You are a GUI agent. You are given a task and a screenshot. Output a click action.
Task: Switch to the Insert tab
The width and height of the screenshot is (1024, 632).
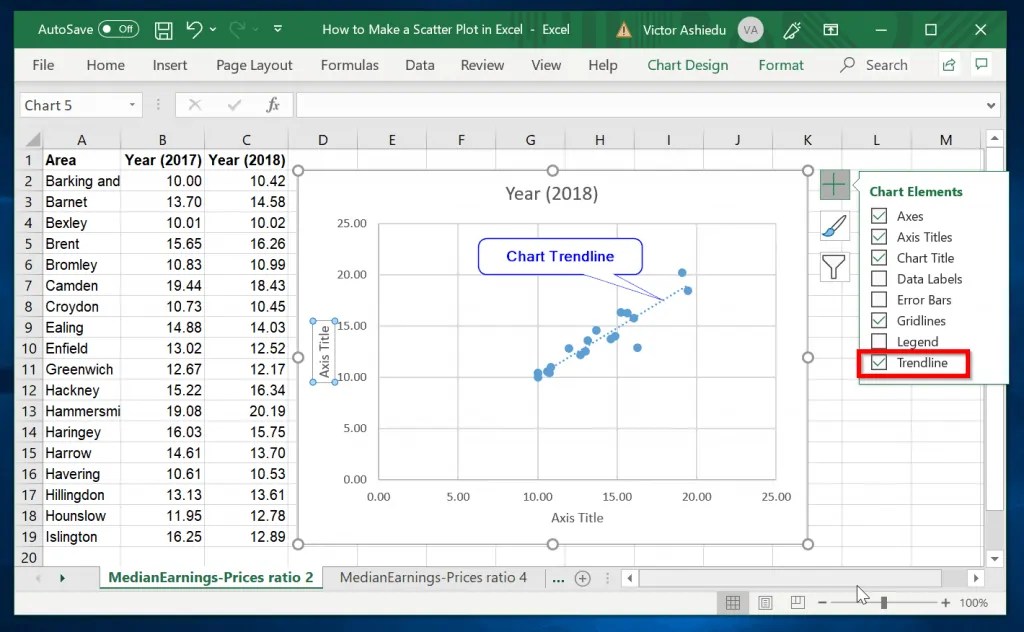tap(170, 65)
